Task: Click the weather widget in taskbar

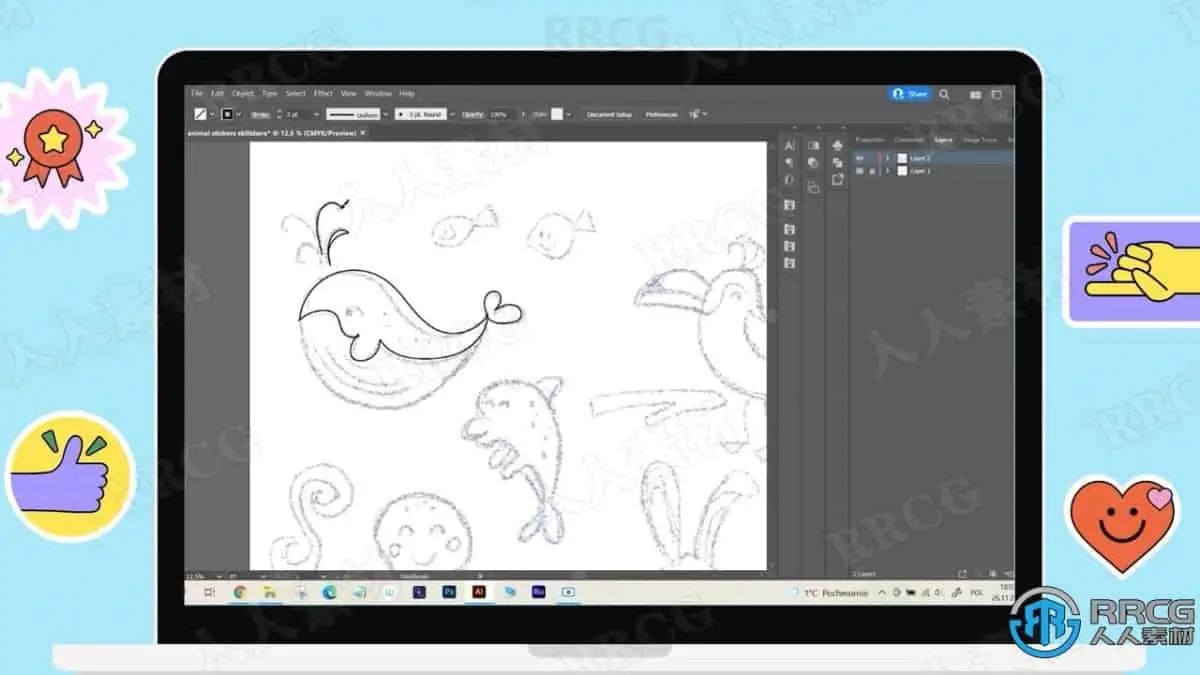Action: point(832,592)
